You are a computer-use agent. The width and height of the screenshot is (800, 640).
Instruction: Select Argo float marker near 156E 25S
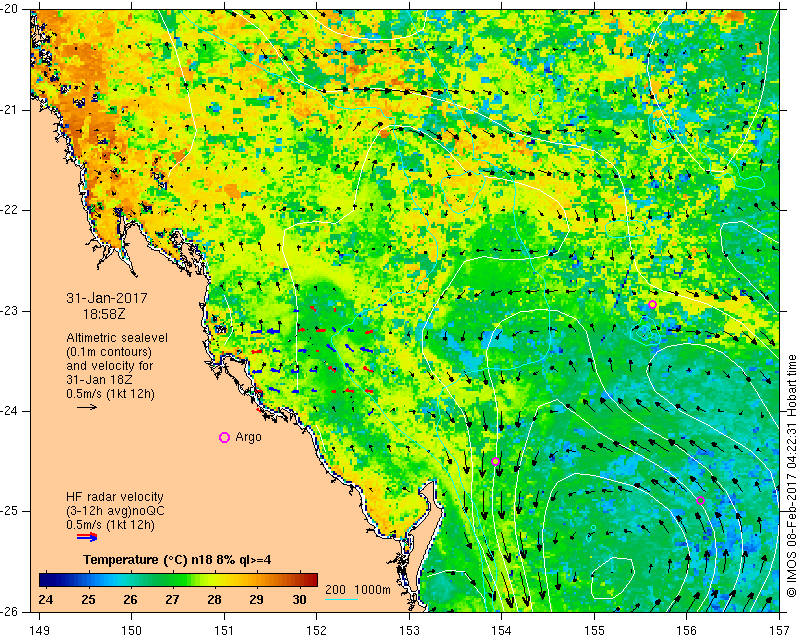click(x=701, y=501)
